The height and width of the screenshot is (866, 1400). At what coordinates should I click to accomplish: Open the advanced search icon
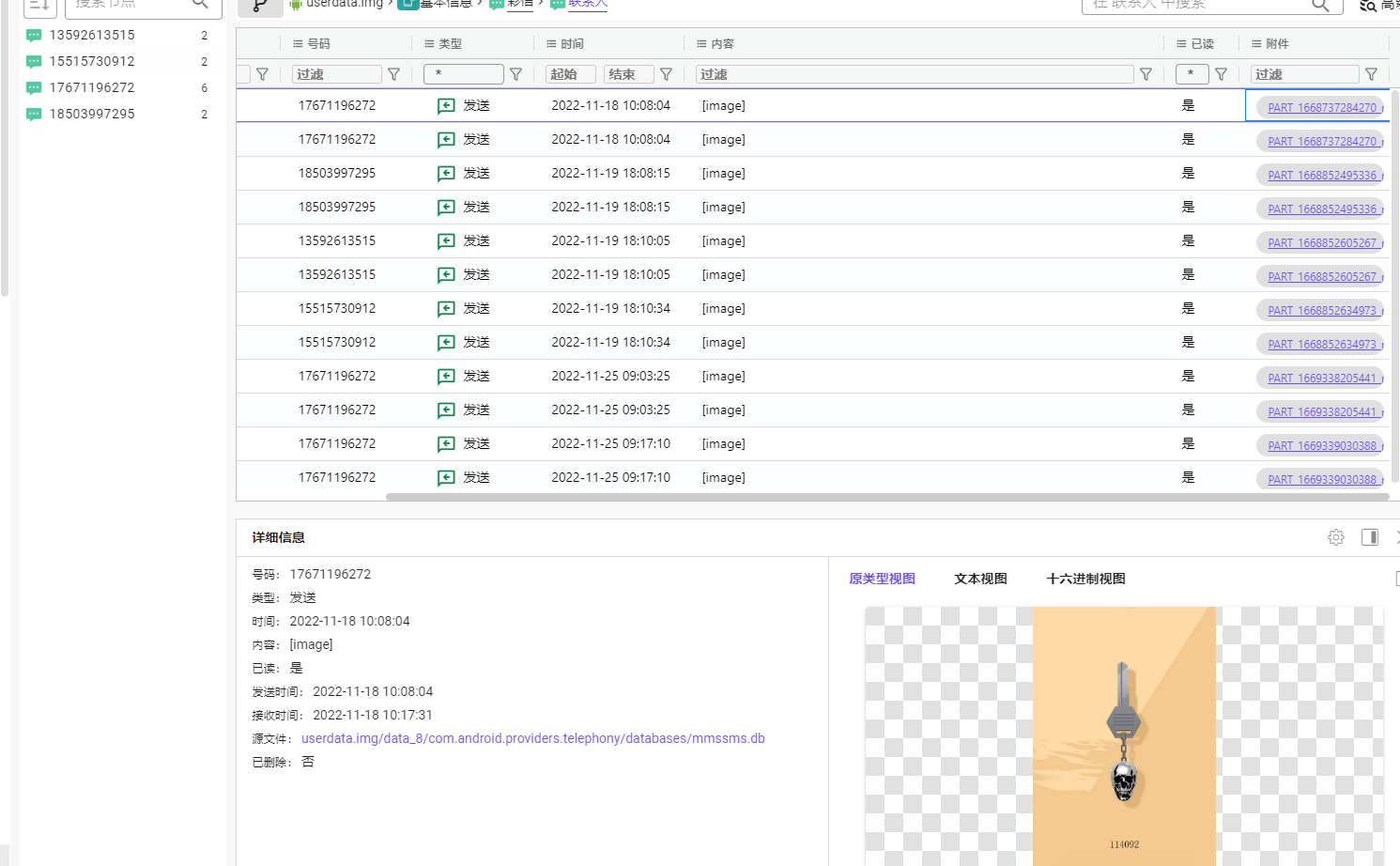(x=1369, y=6)
